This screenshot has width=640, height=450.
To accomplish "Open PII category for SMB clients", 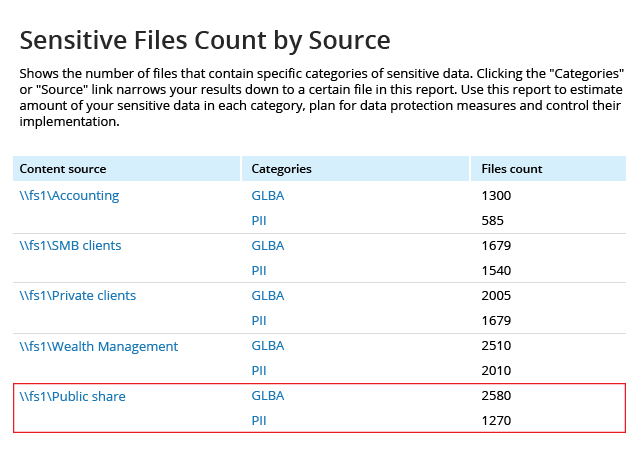I will tap(259, 271).
